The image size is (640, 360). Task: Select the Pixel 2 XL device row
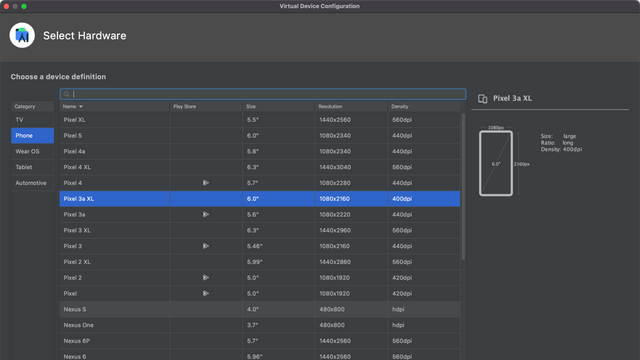[x=260, y=262]
